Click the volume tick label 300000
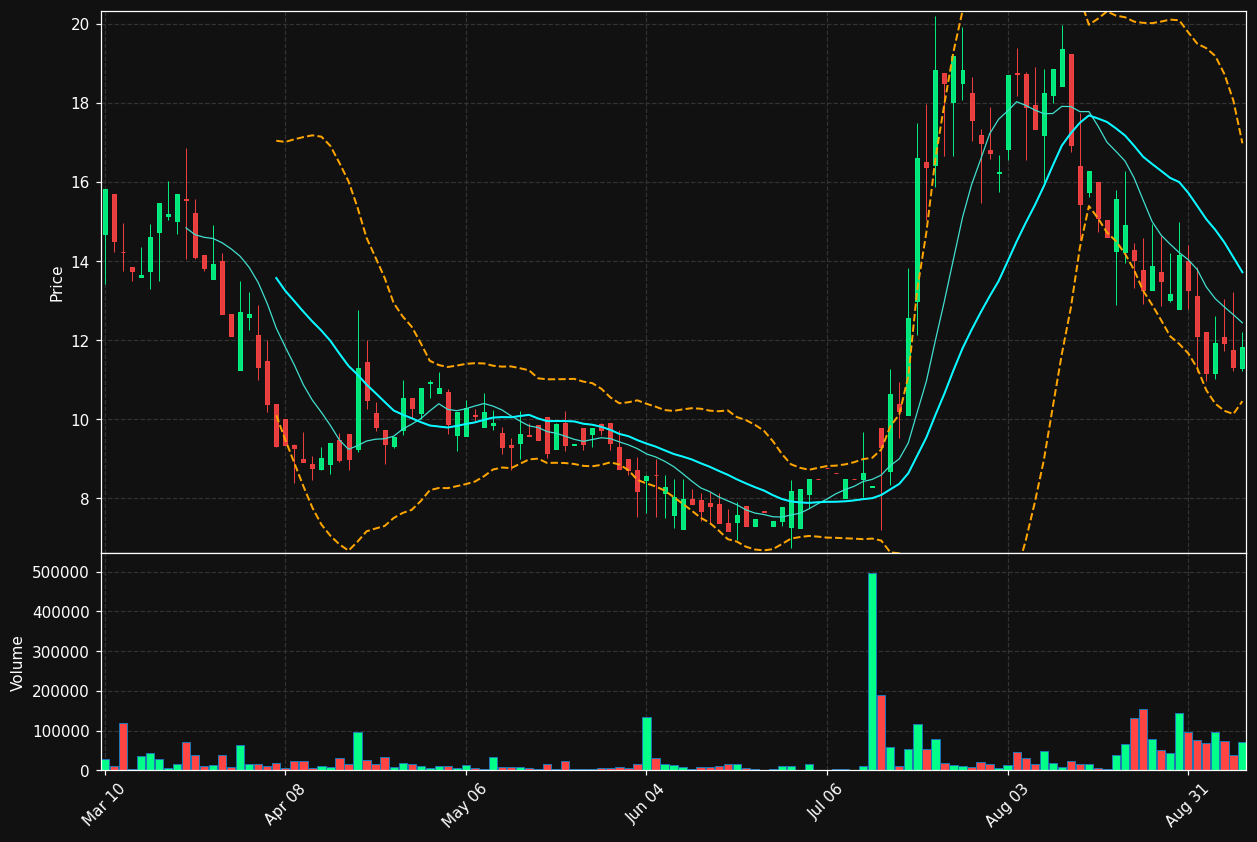Image resolution: width=1257 pixels, height=842 pixels. [62, 652]
